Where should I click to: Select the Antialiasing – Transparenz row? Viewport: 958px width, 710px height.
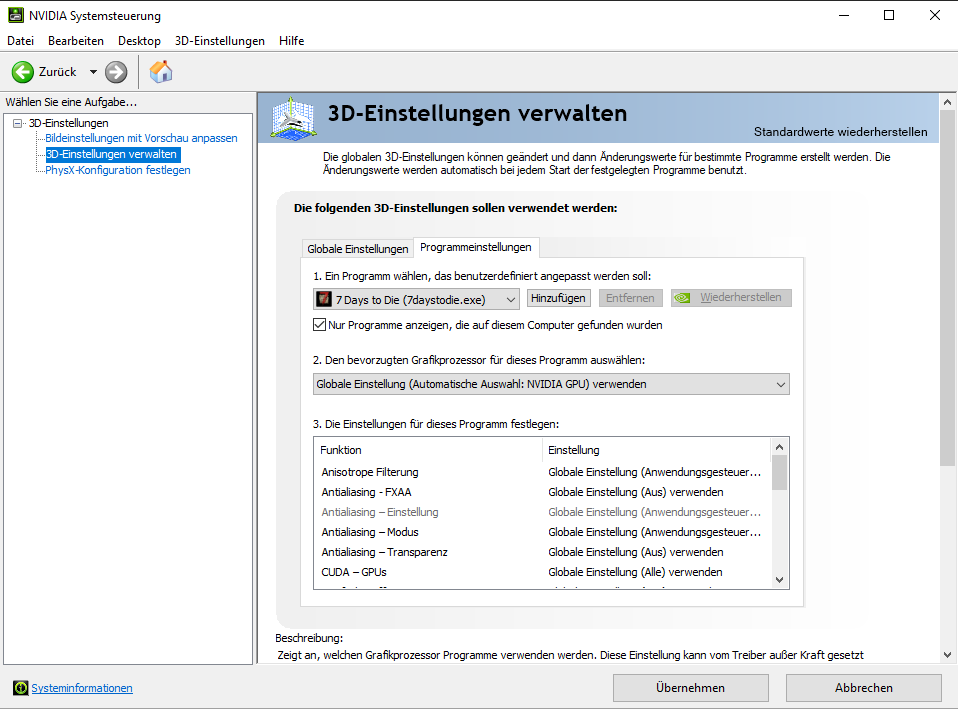coord(543,552)
